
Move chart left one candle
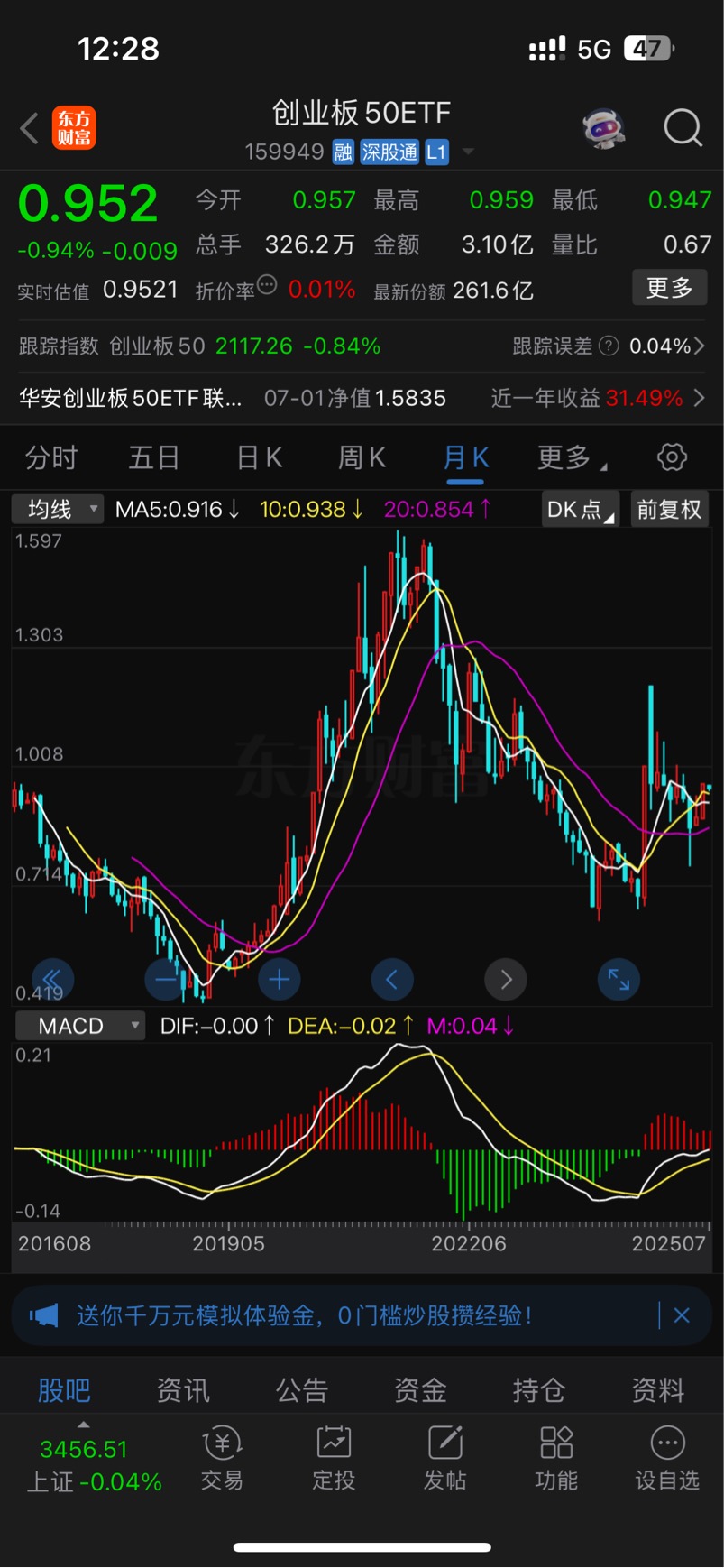point(392,980)
